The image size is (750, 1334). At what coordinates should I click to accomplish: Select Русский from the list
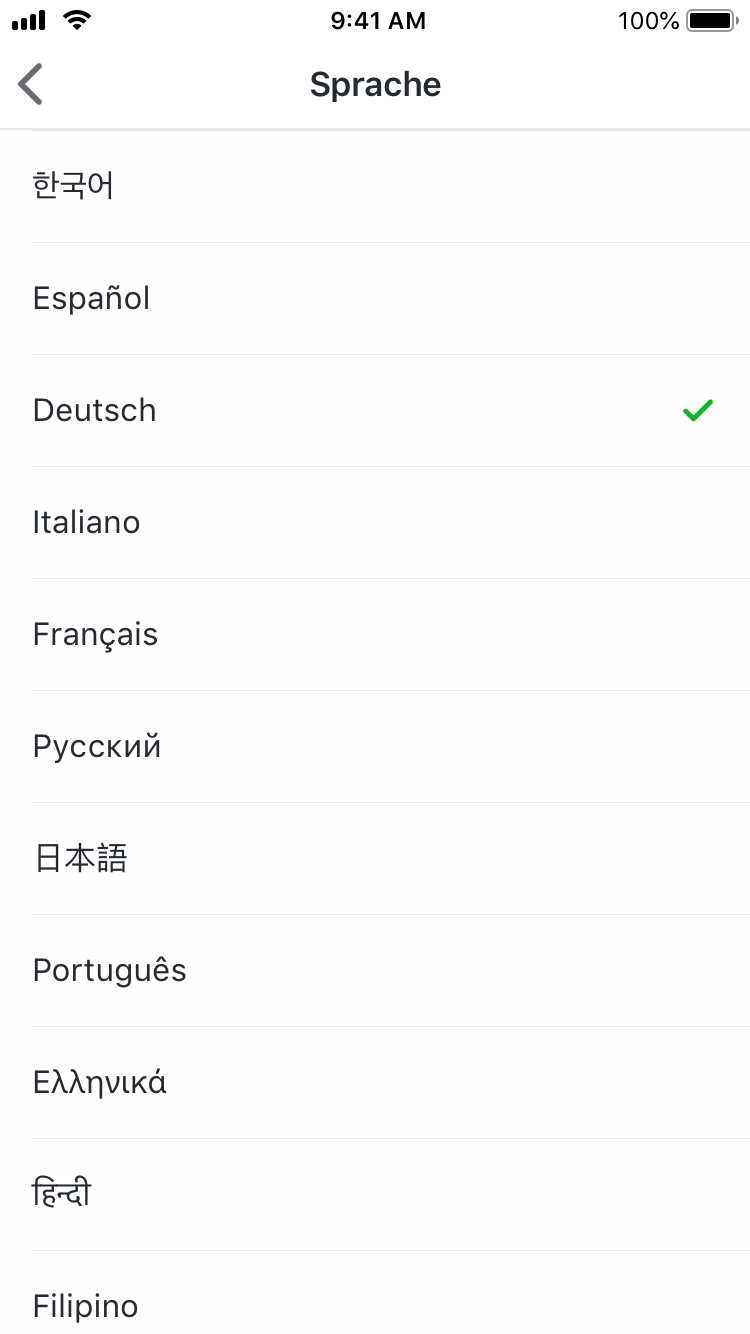tap(97, 746)
